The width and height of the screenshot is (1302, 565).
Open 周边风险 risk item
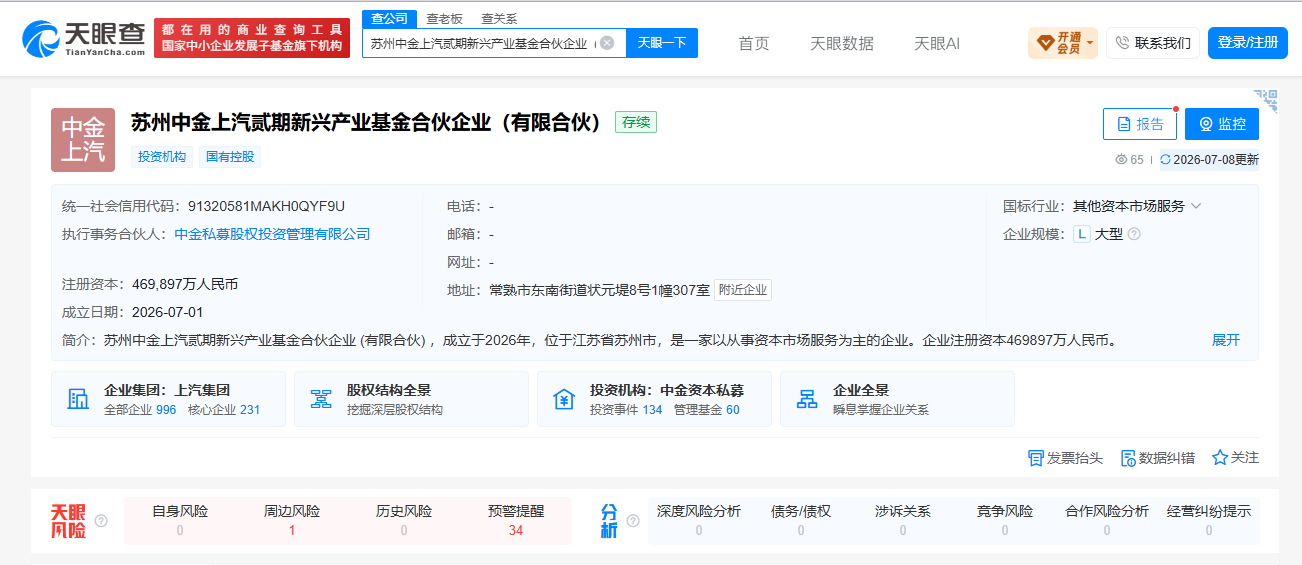click(292, 520)
